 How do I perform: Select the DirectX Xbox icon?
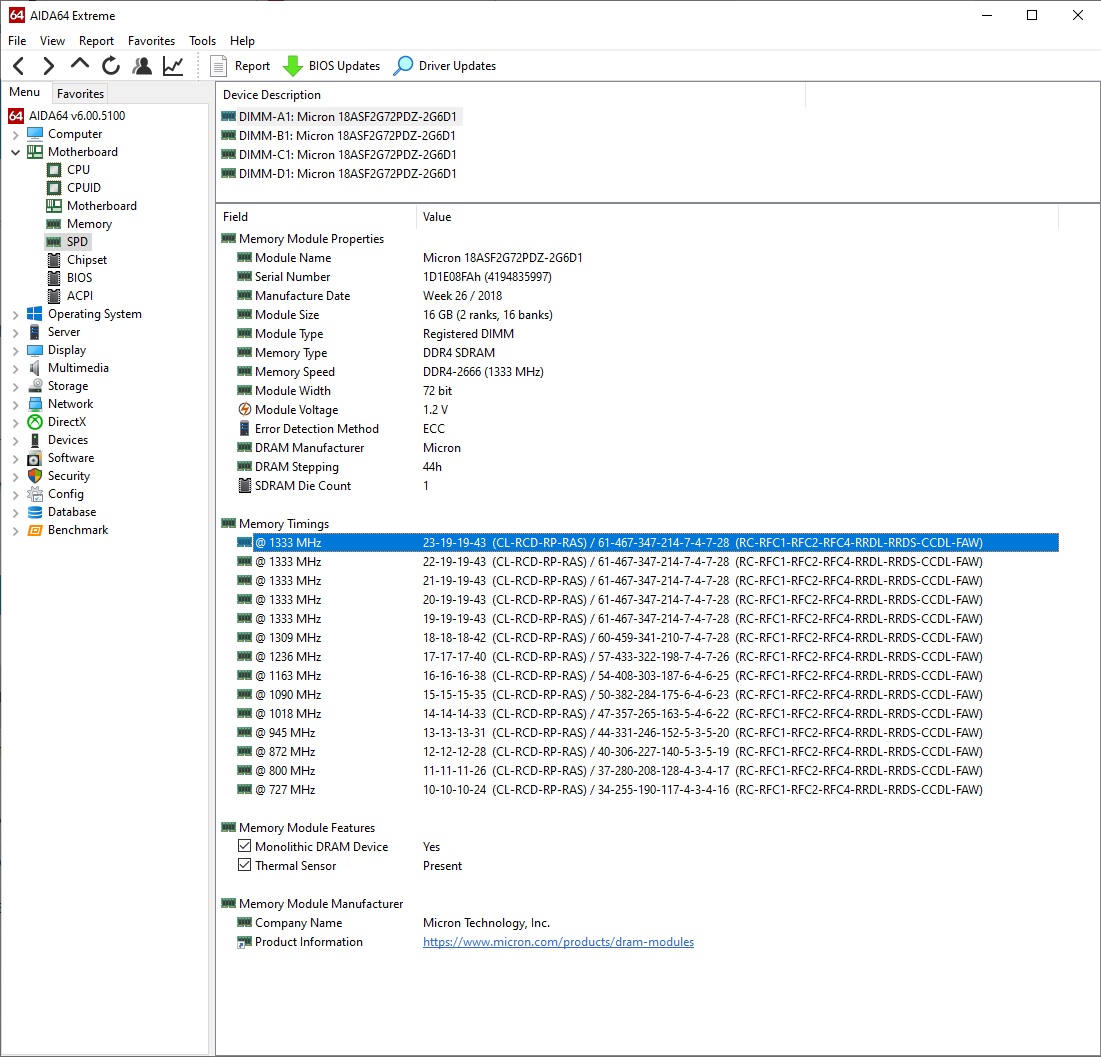pos(35,422)
